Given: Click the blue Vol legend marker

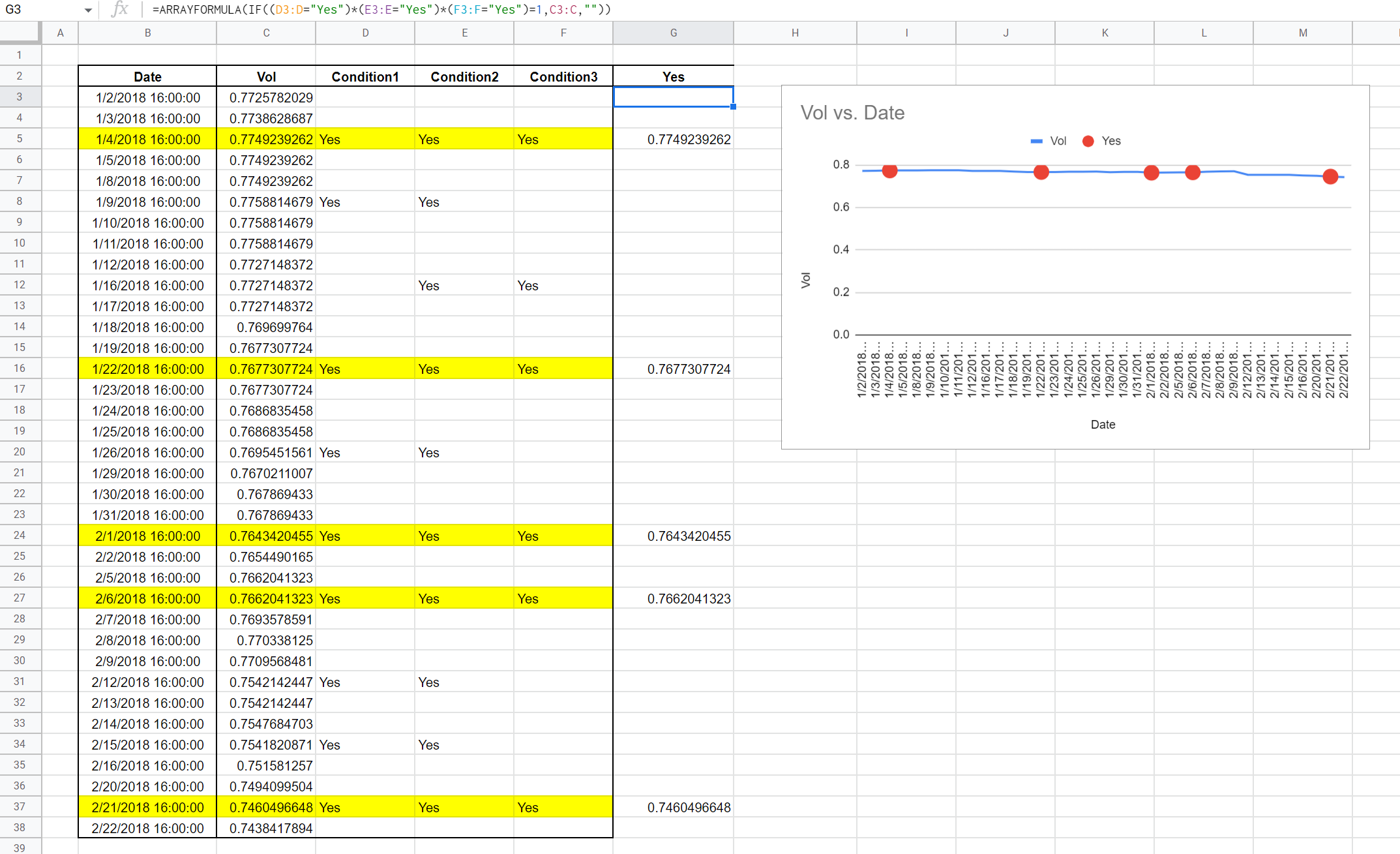Looking at the screenshot, I should click(x=1036, y=141).
